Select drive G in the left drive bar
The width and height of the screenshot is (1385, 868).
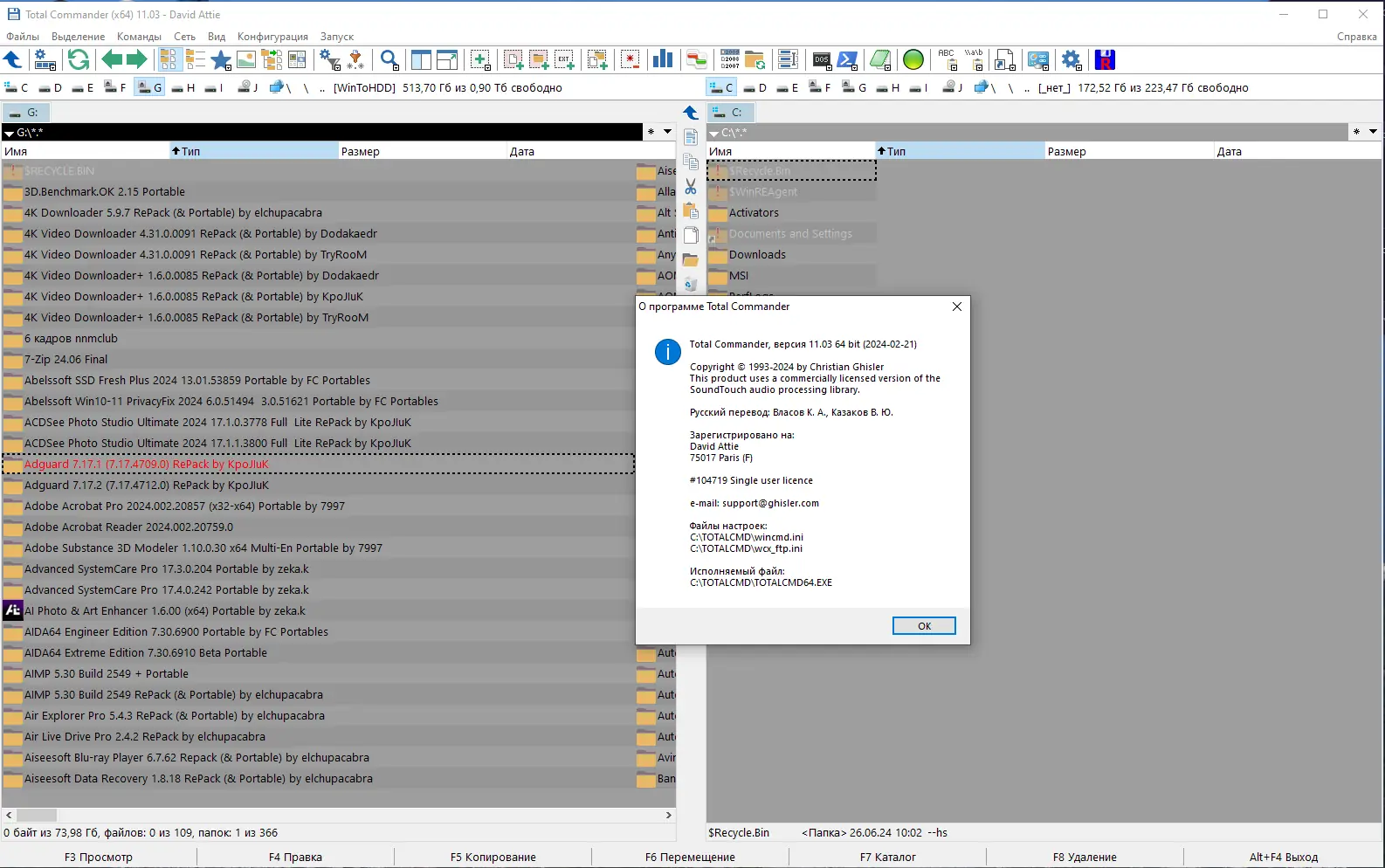click(149, 87)
